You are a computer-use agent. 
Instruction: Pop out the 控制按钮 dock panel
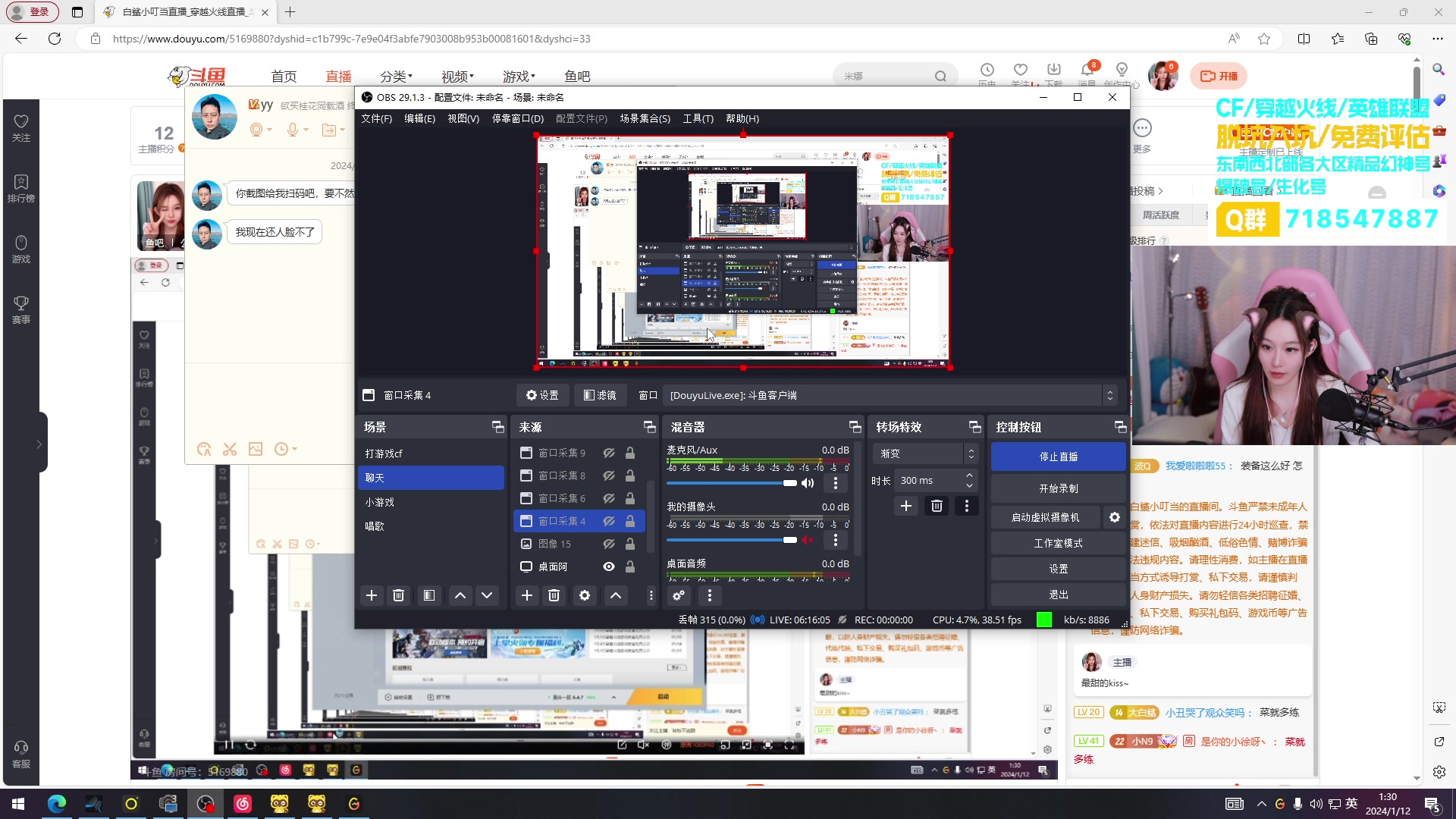click(1120, 427)
